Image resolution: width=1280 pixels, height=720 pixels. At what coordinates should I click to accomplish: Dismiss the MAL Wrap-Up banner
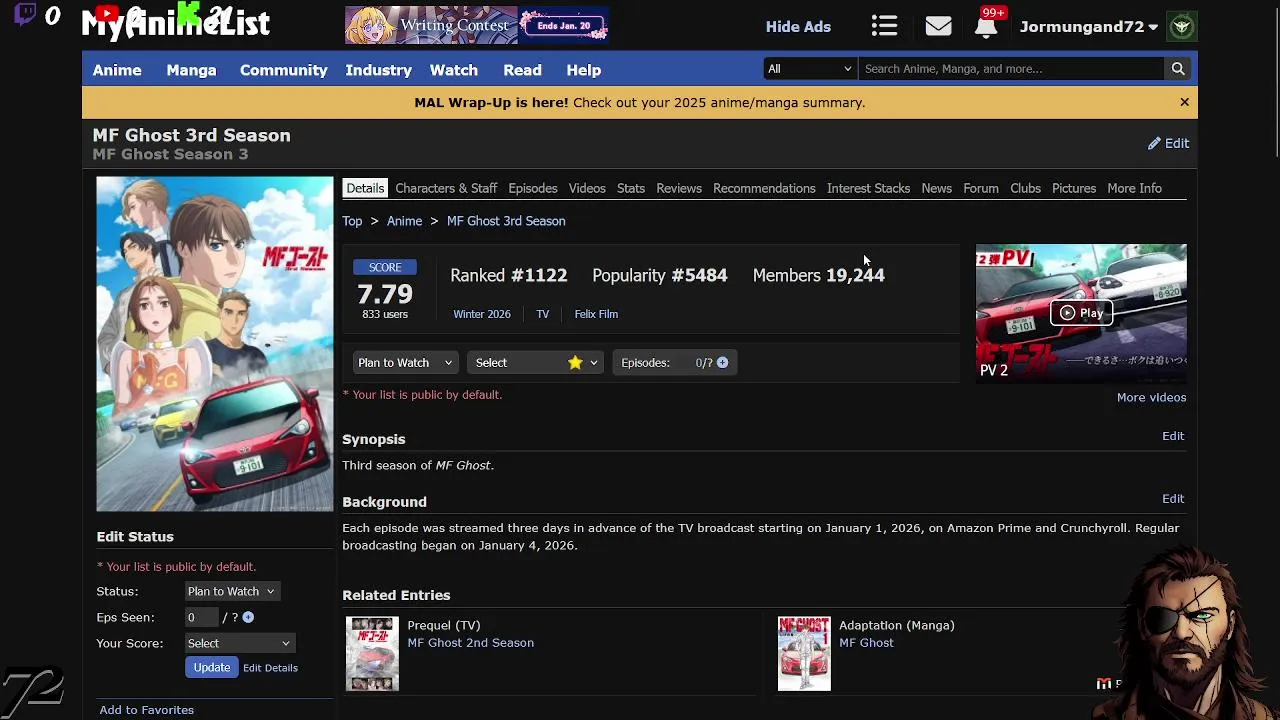click(x=1184, y=102)
